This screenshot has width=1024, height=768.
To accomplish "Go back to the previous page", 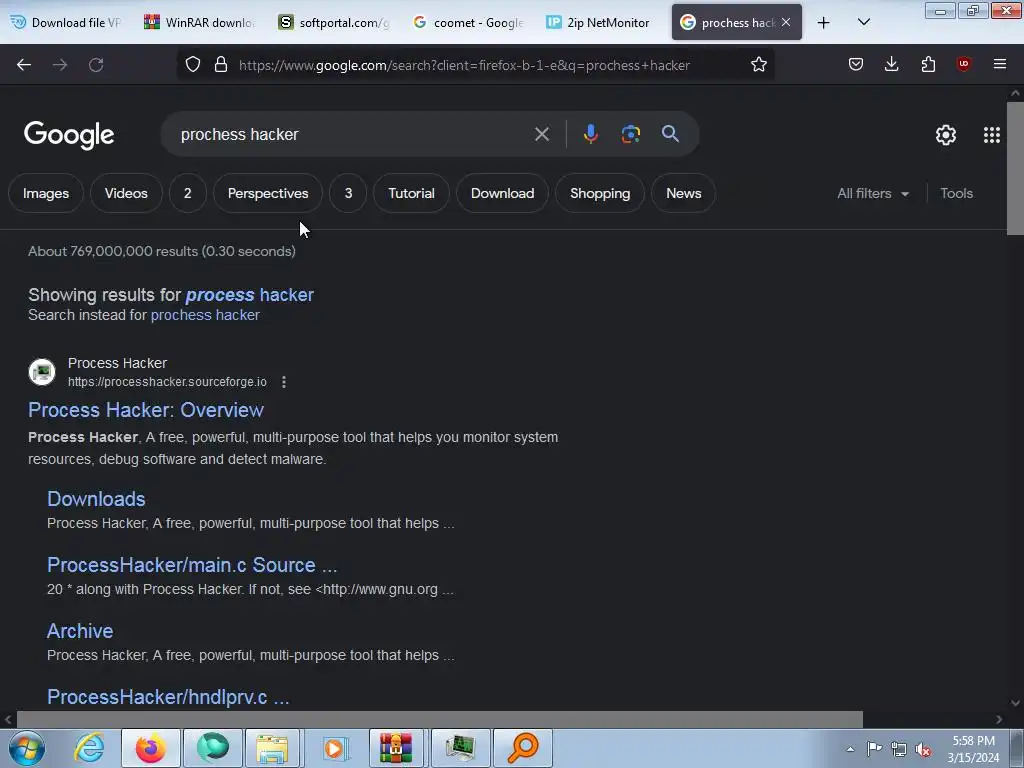I will point(24,65).
